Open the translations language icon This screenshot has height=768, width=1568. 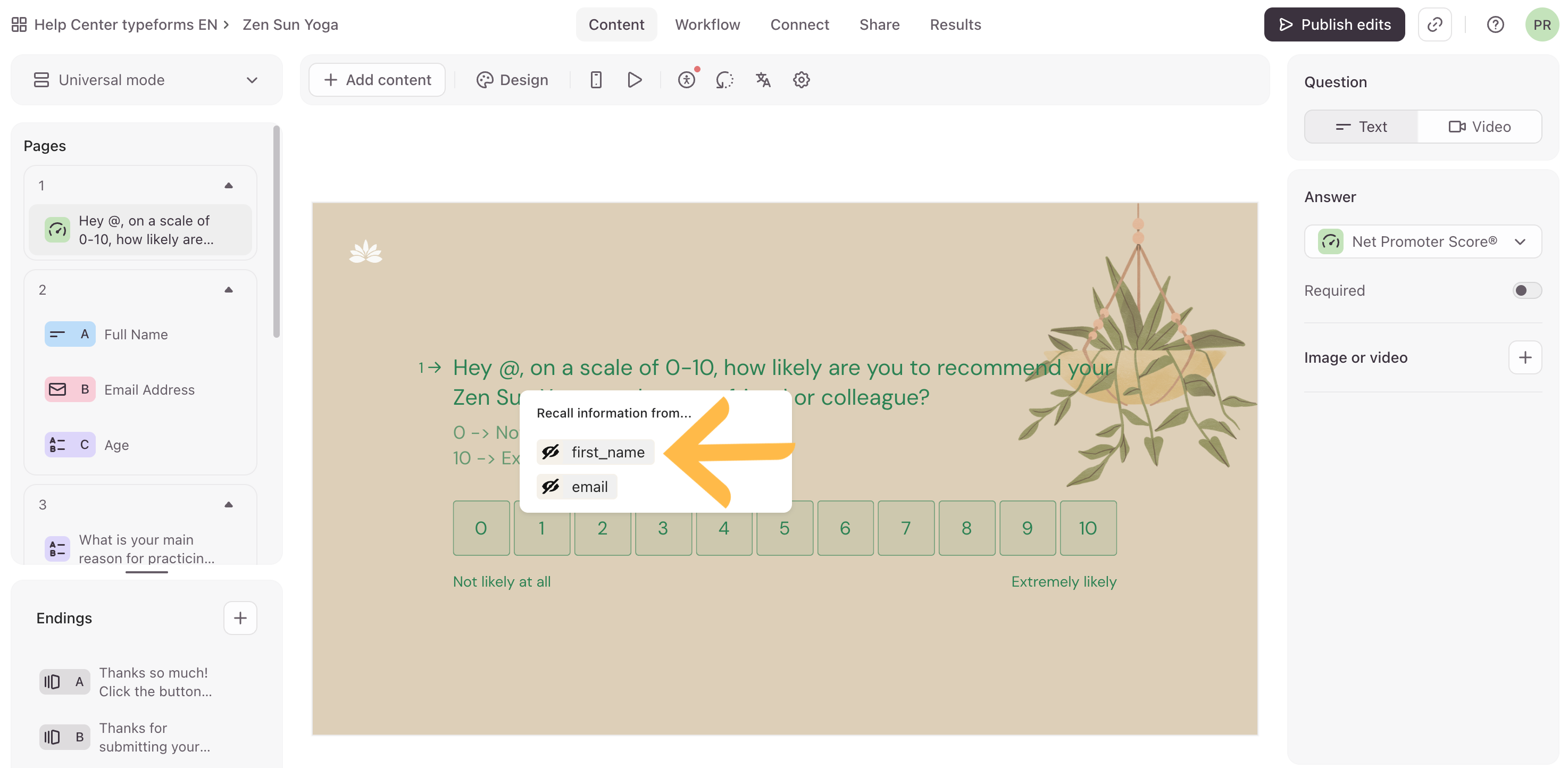coord(763,80)
